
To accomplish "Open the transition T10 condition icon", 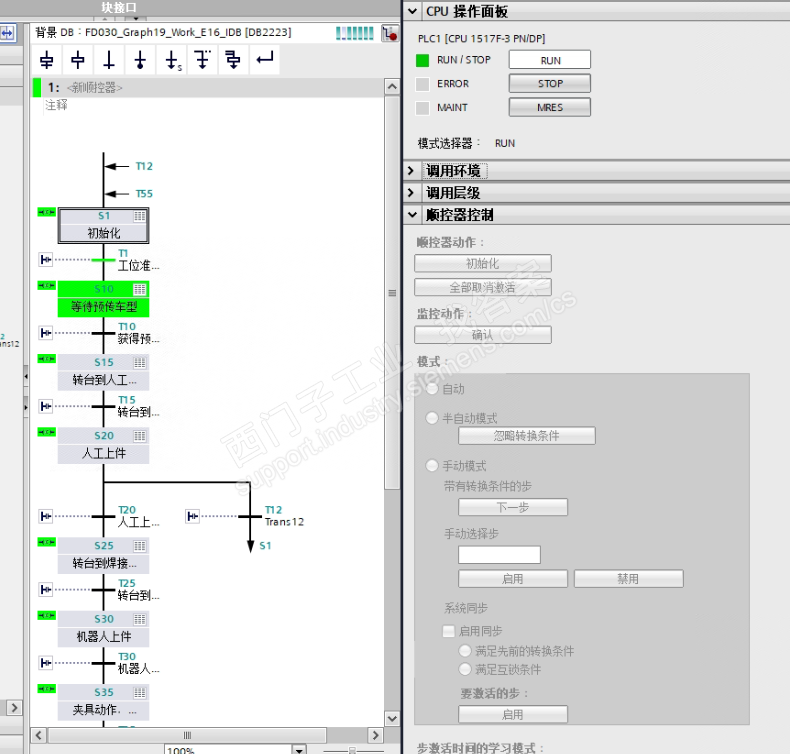I will pos(46,333).
